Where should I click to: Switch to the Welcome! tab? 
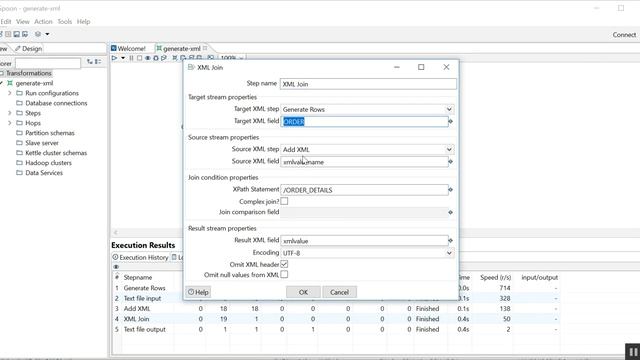click(x=128, y=49)
